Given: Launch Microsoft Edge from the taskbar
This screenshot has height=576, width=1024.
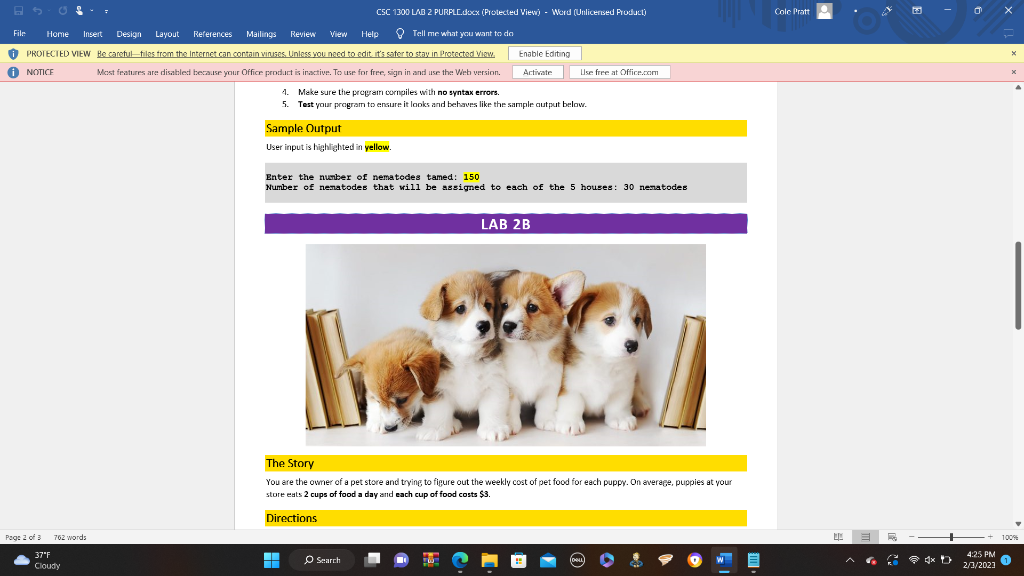Looking at the screenshot, I should click(460, 560).
